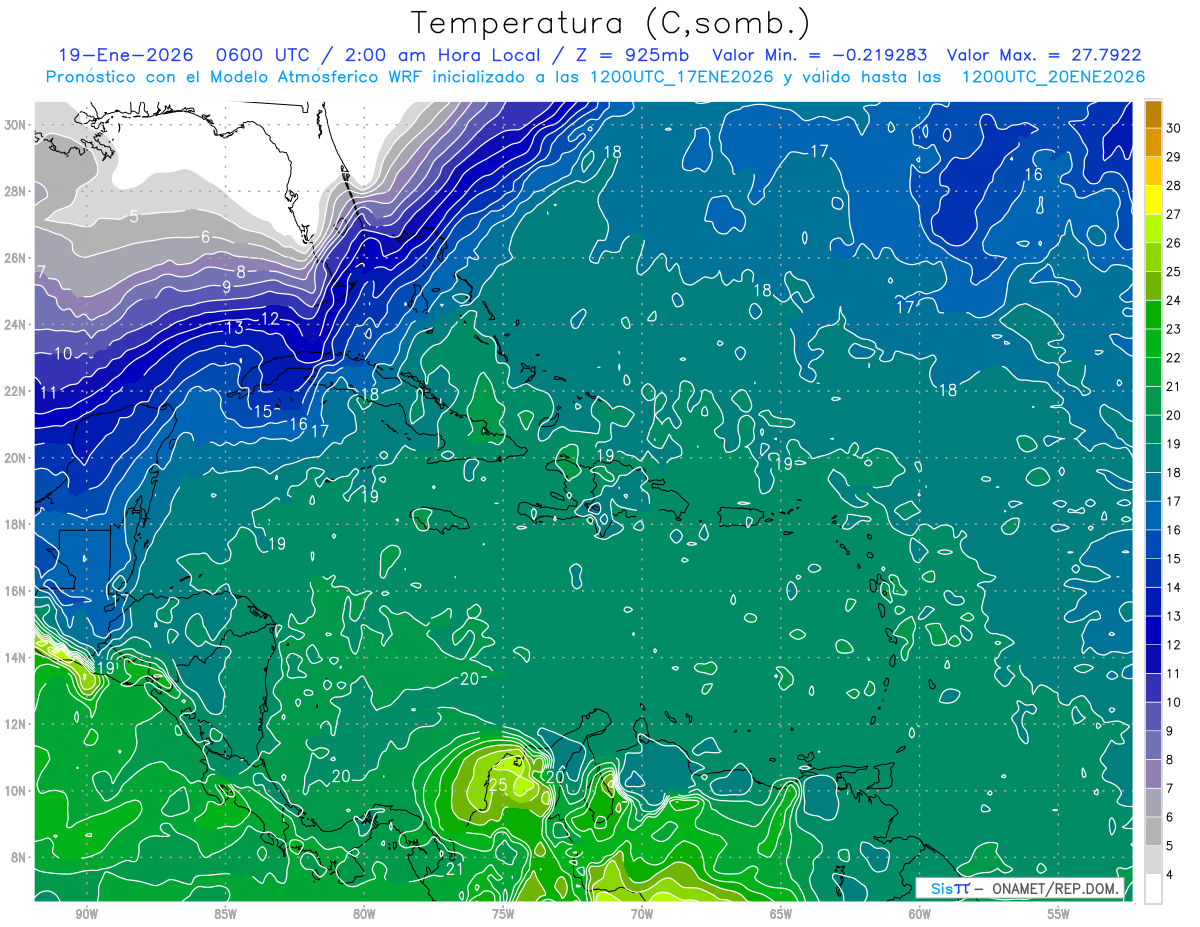Image resolution: width=1200 pixels, height=927 pixels.
Task: Click the "16N" latitude axis label
Action: [16, 591]
